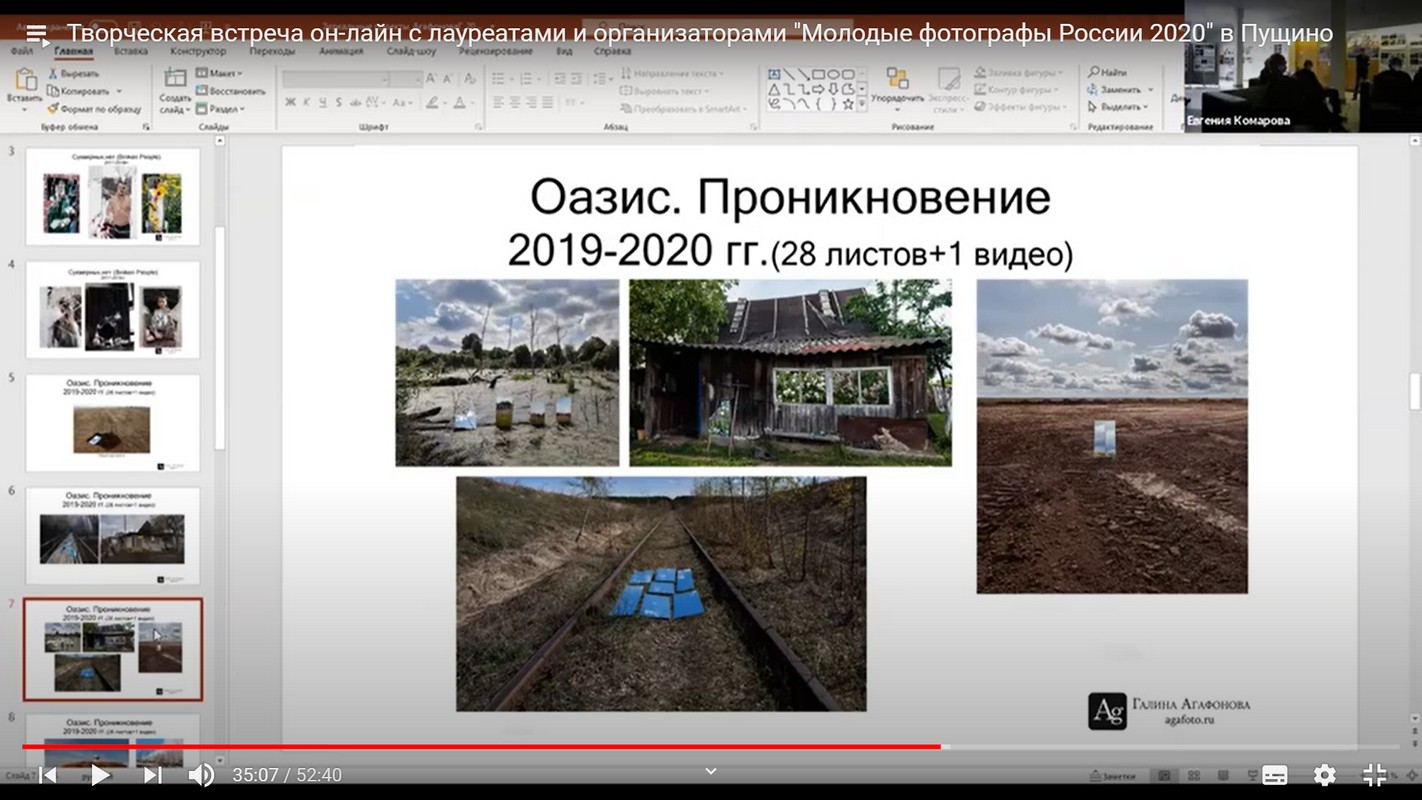The width and height of the screenshot is (1422, 800).
Task: Mute the video volume
Action: pyautogui.click(x=201, y=775)
